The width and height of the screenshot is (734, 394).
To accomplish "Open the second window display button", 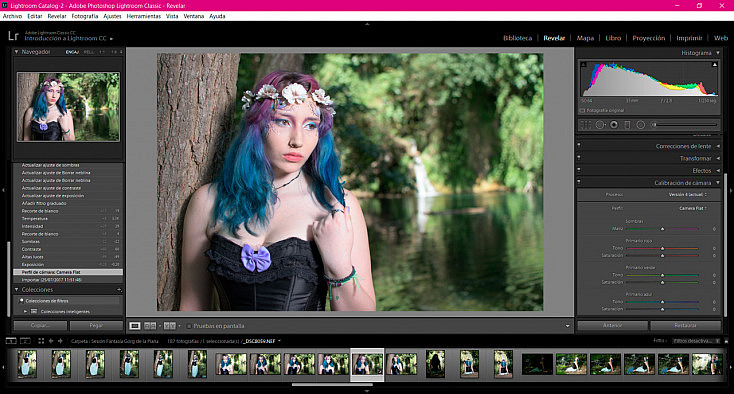I will pyautogui.click(x=25, y=341).
